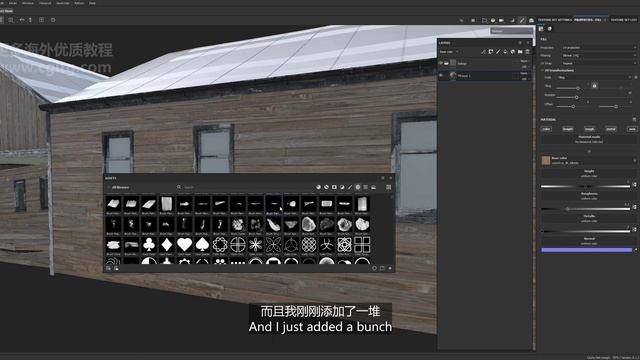Open the blend mode dropdown of Folder layer
The height and width of the screenshot is (360, 640).
pos(524,61)
